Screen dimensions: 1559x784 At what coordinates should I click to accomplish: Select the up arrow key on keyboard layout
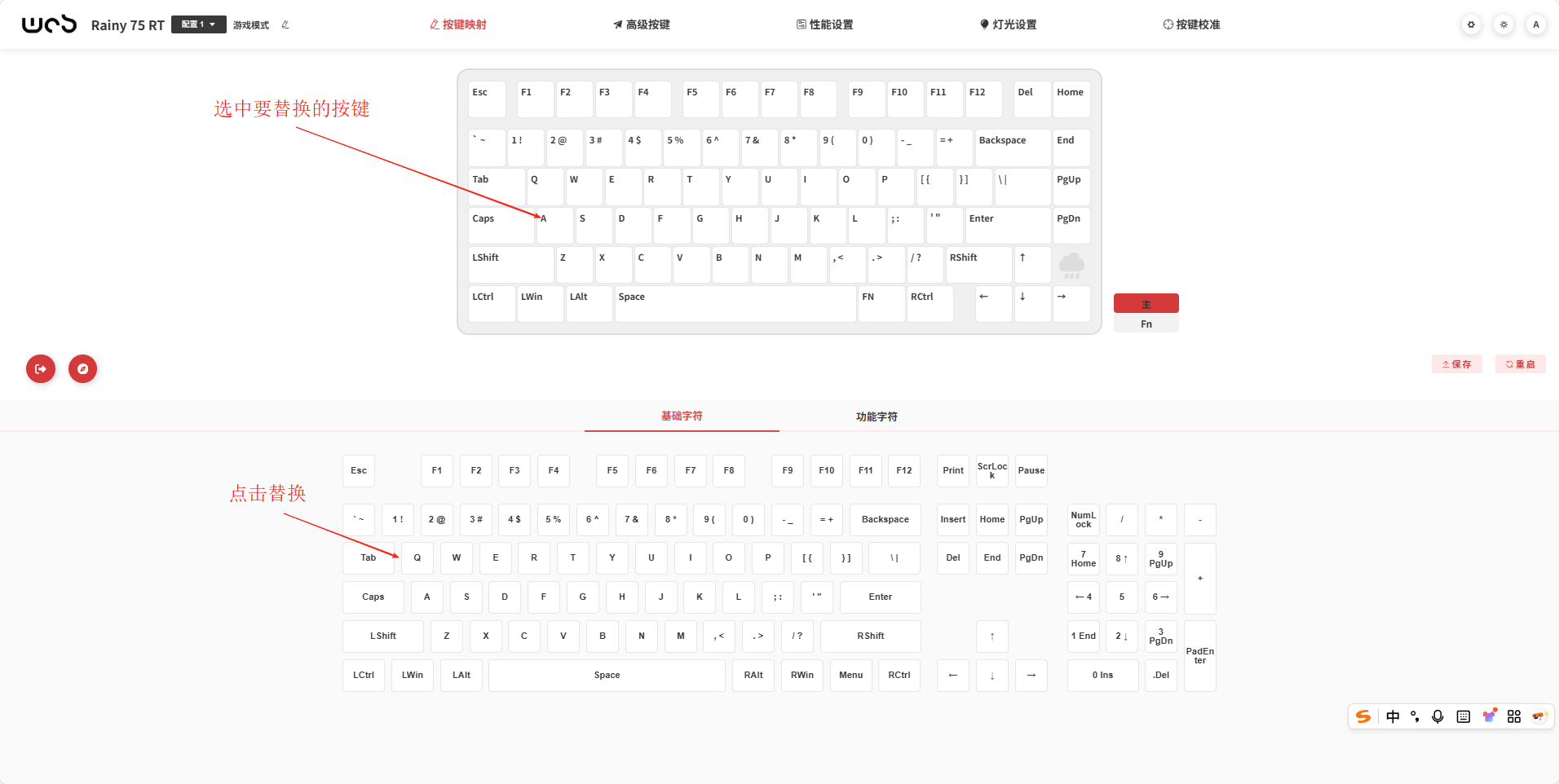tap(1032, 264)
